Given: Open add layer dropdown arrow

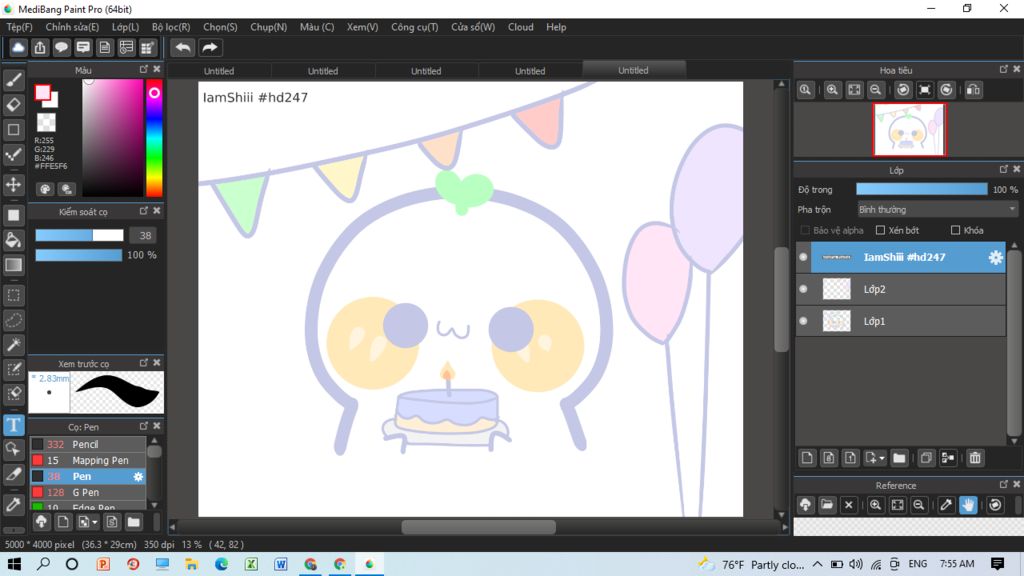Looking at the screenshot, I should click(x=882, y=458).
